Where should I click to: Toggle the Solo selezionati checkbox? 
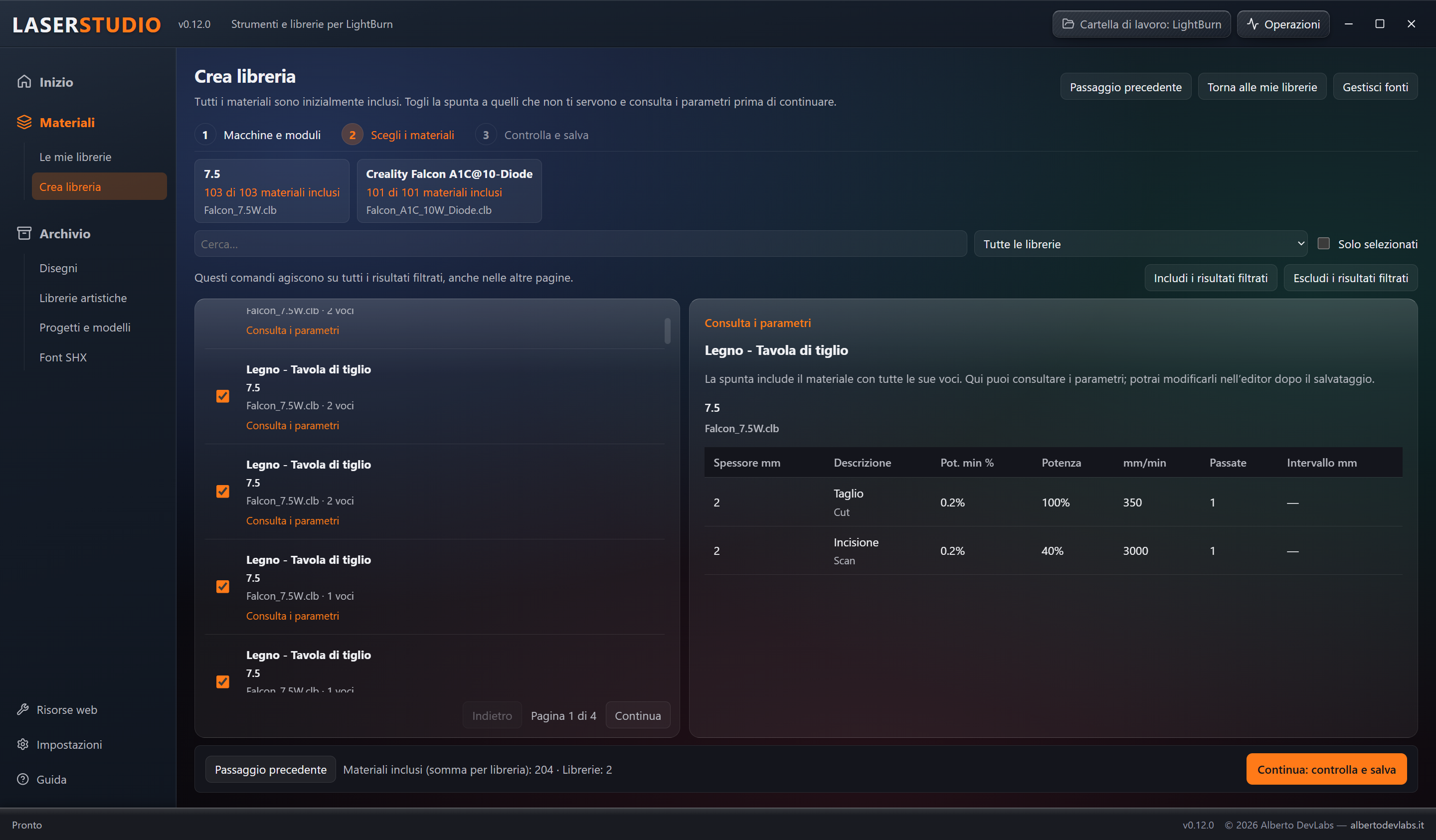click(x=1323, y=243)
